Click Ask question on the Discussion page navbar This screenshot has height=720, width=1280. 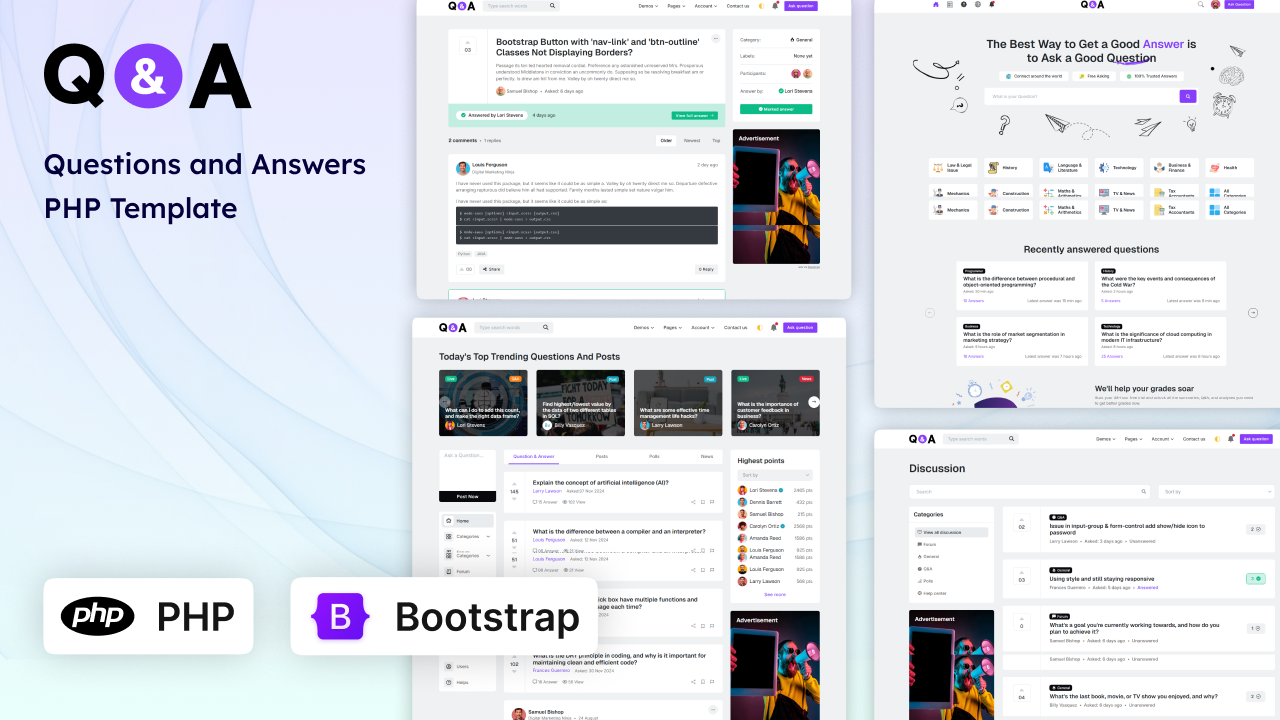(1256, 439)
